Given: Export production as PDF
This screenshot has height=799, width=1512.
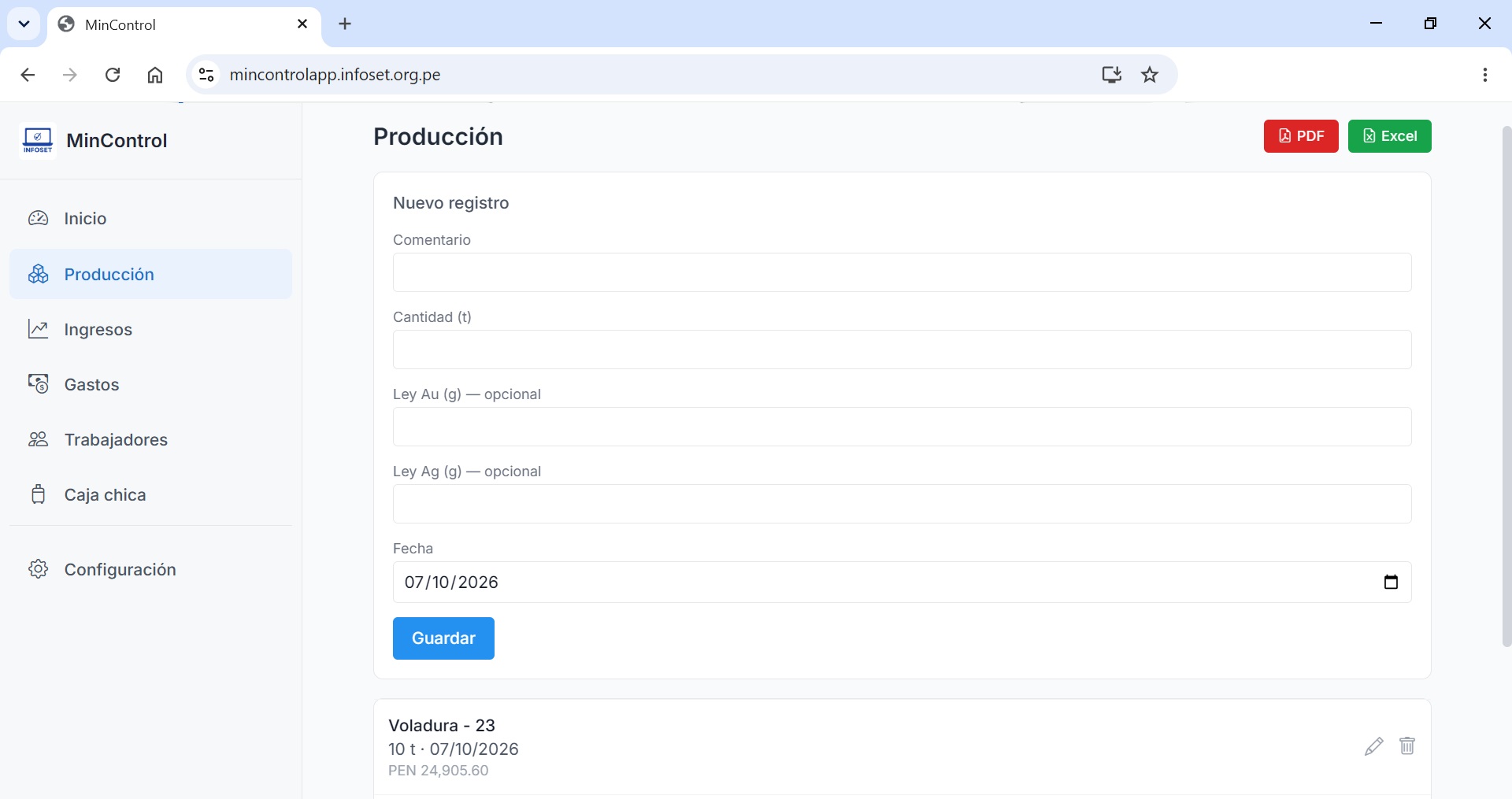Looking at the screenshot, I should coord(1301,136).
